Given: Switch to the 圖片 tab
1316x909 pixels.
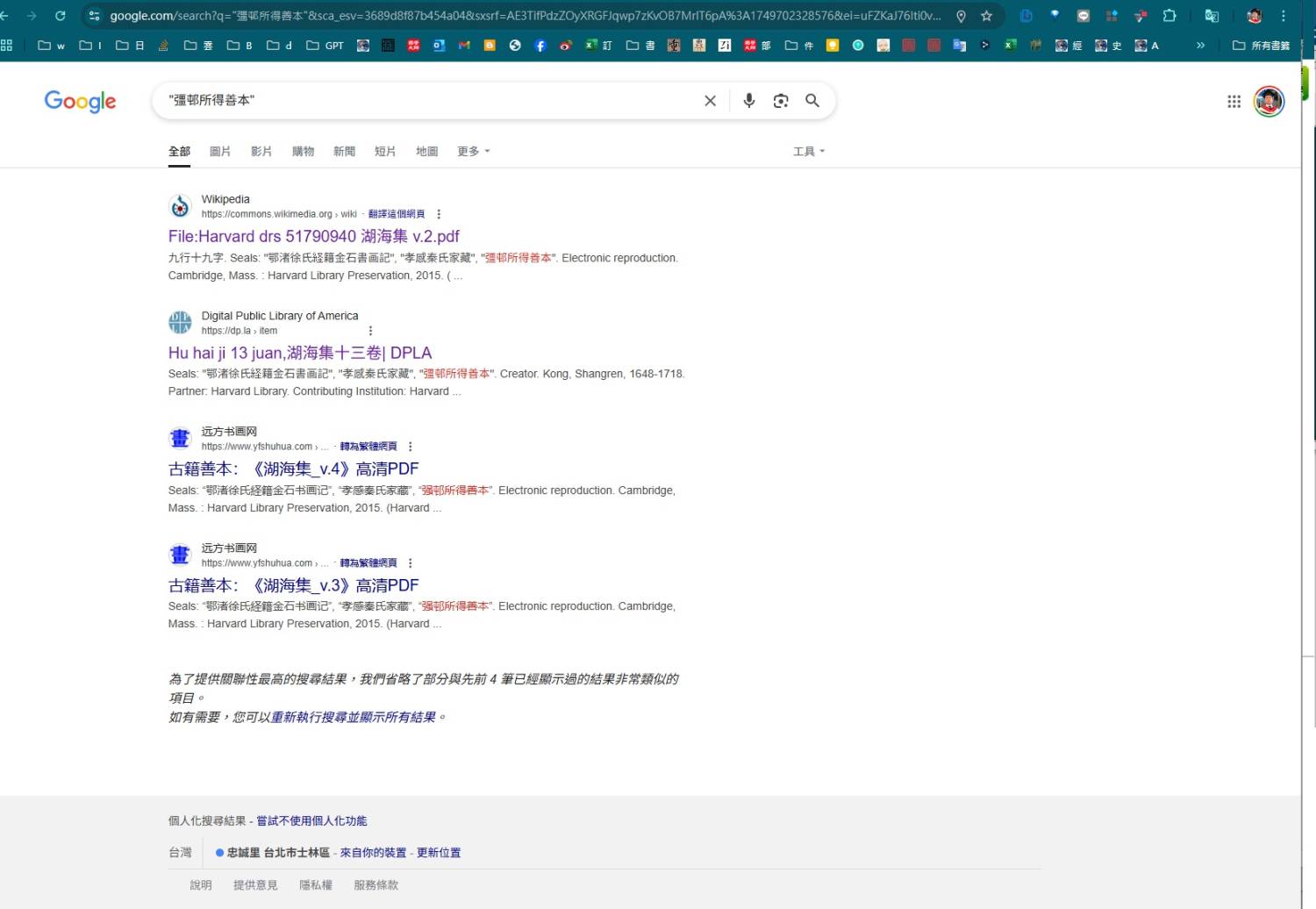Looking at the screenshot, I should [220, 152].
